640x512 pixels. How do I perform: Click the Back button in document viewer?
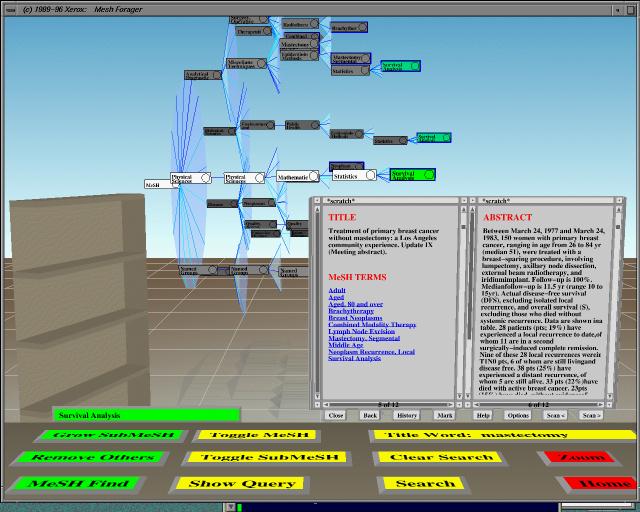point(370,415)
